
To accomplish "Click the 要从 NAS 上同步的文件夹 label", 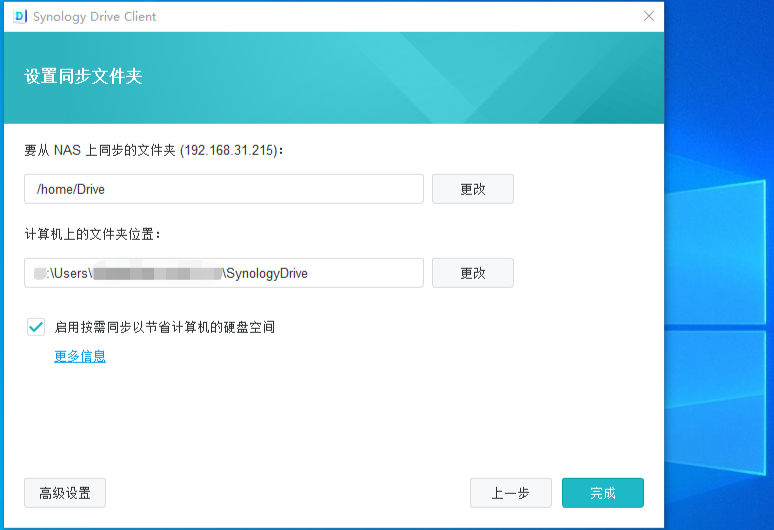I will tap(100, 150).
